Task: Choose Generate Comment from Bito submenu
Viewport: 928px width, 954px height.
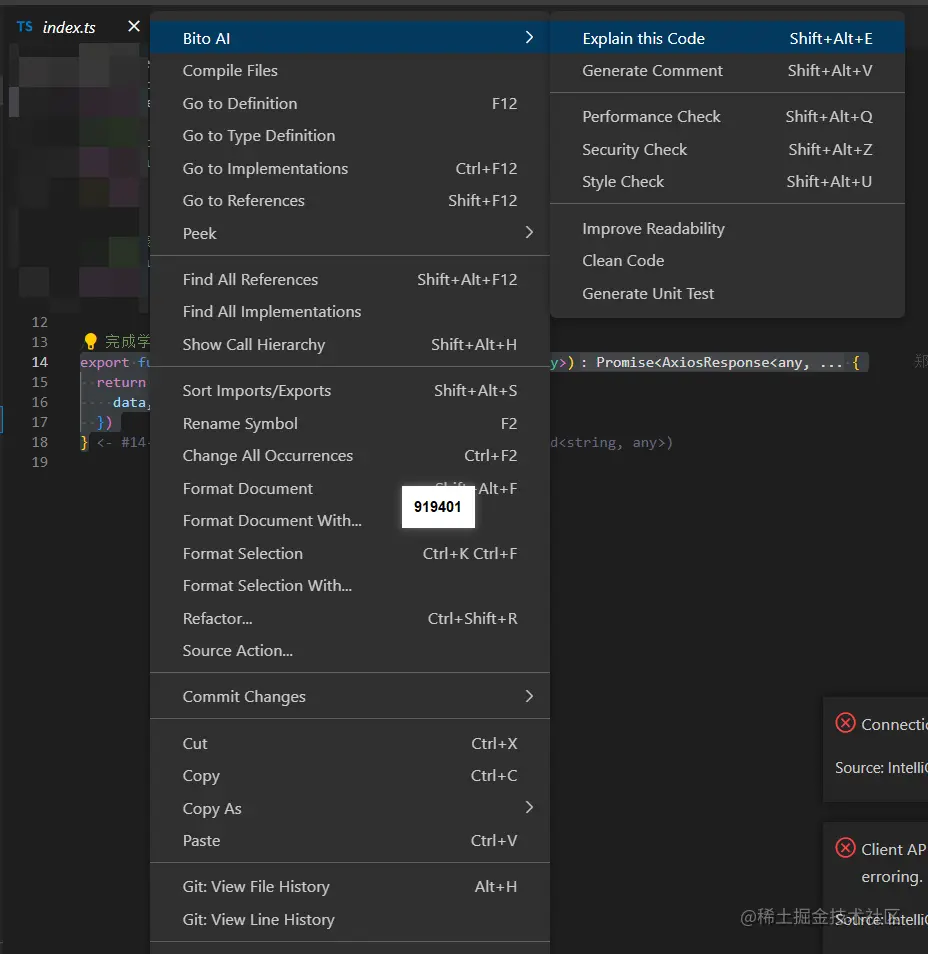Action: coord(727,71)
